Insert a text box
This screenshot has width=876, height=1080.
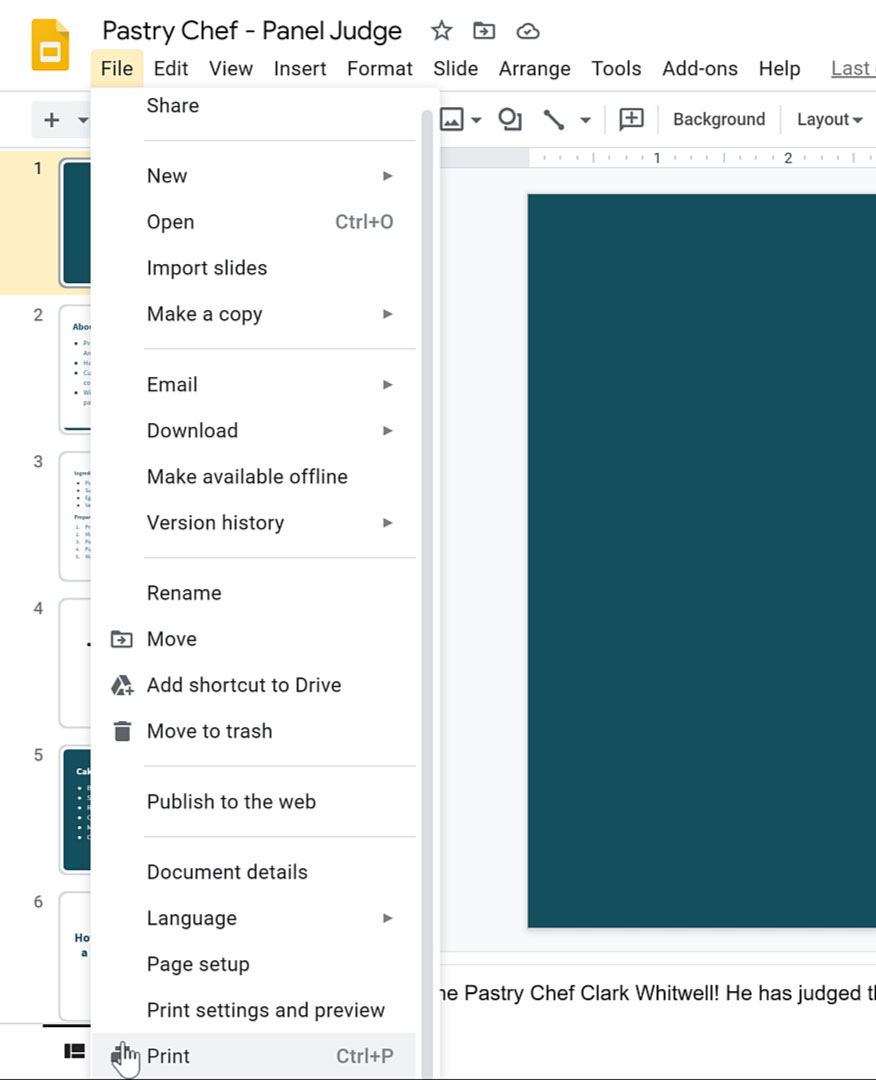pyautogui.click(x=631, y=119)
